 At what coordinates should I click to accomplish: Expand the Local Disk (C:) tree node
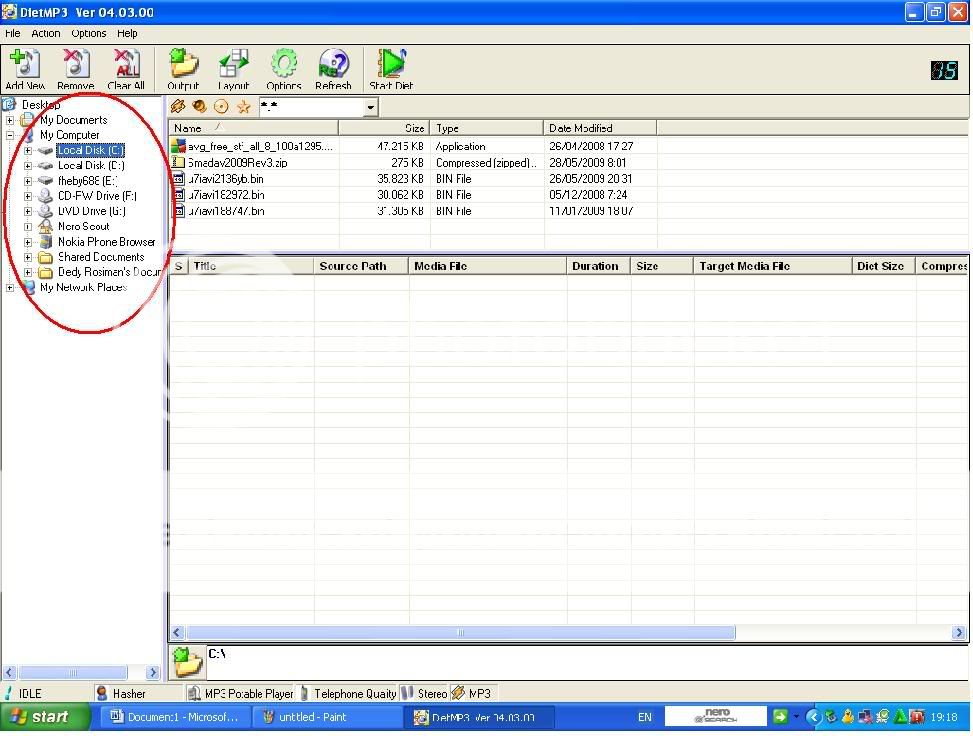click(x=28, y=151)
